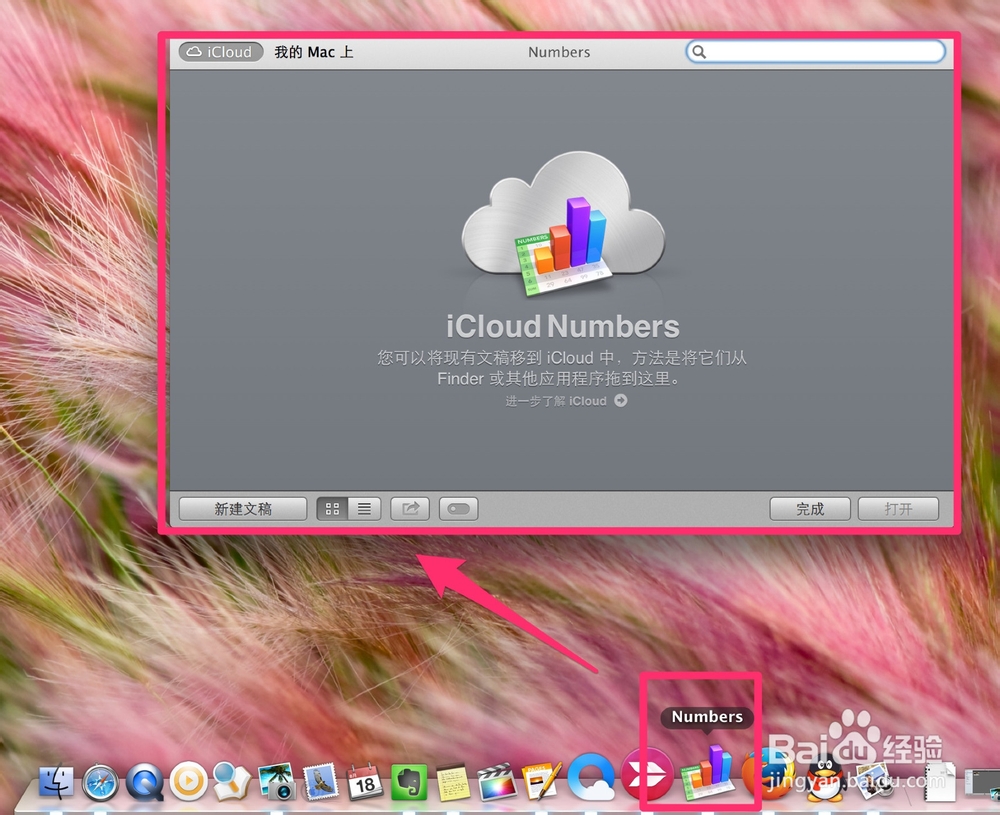Open the yellow Stickies notes icon
The image size is (1000, 815).
click(453, 782)
